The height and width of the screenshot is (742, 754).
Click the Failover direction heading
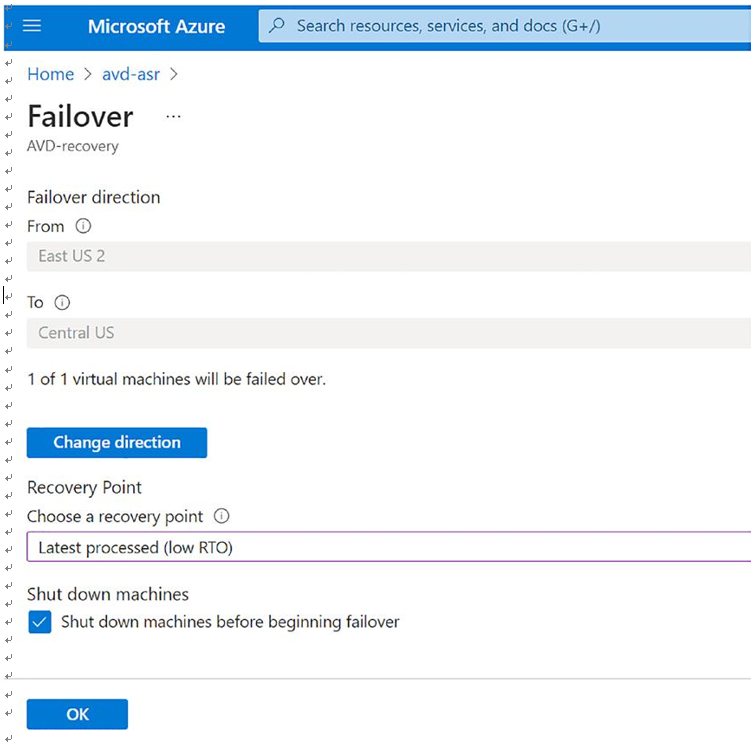[x=93, y=197]
